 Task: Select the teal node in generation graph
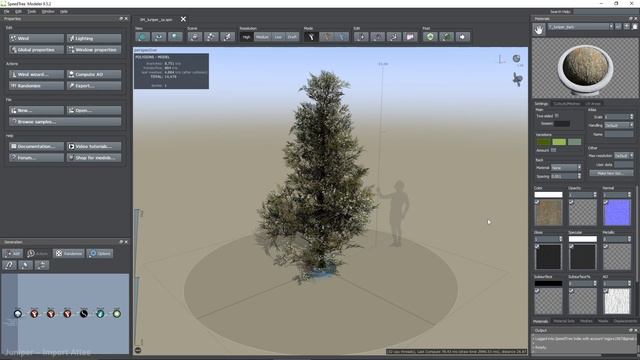pos(100,313)
